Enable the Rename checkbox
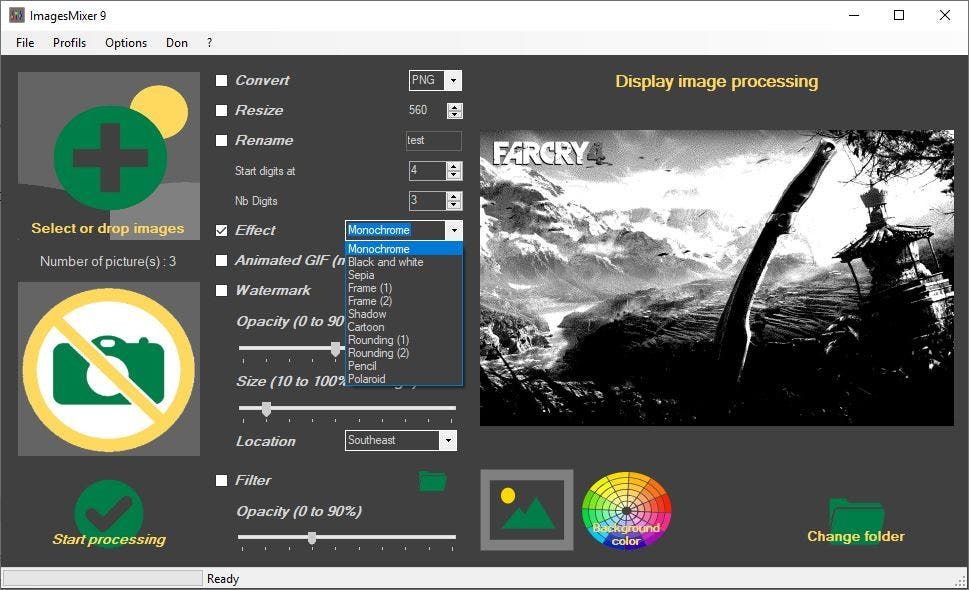 pos(221,141)
